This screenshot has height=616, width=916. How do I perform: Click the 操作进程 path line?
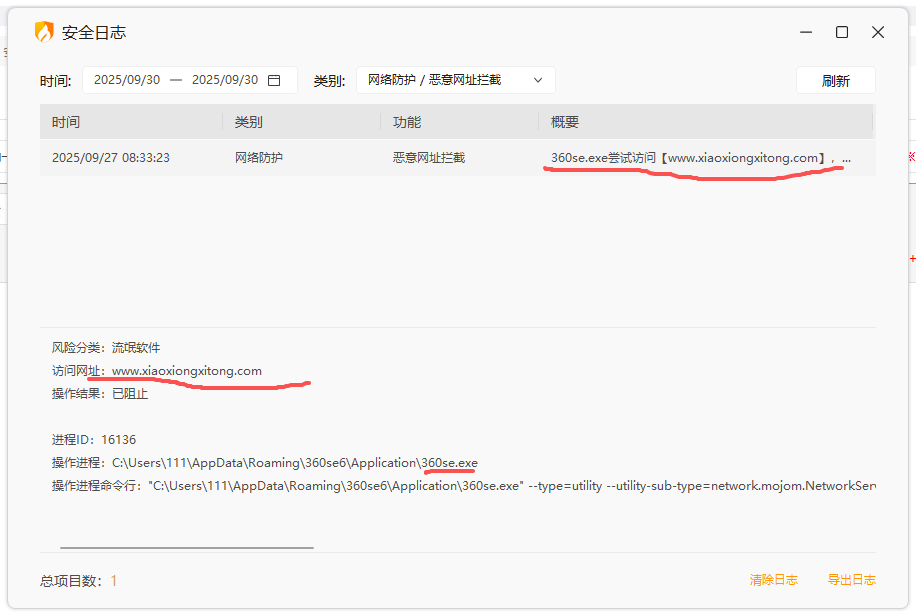coord(265,463)
